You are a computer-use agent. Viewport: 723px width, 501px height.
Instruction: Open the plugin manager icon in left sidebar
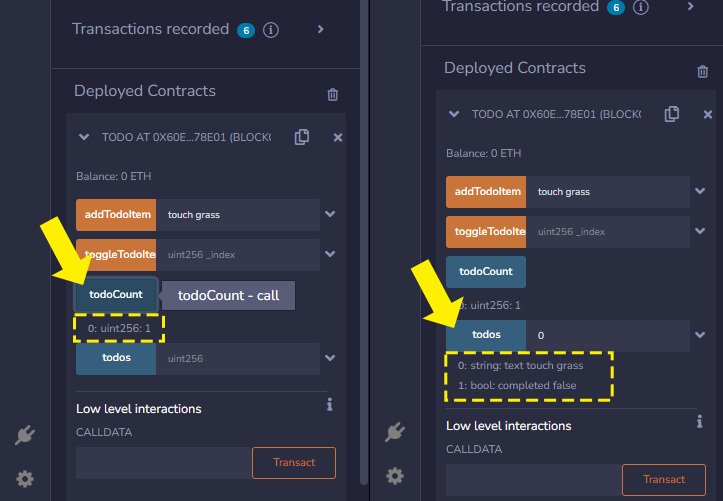pyautogui.click(x=25, y=435)
